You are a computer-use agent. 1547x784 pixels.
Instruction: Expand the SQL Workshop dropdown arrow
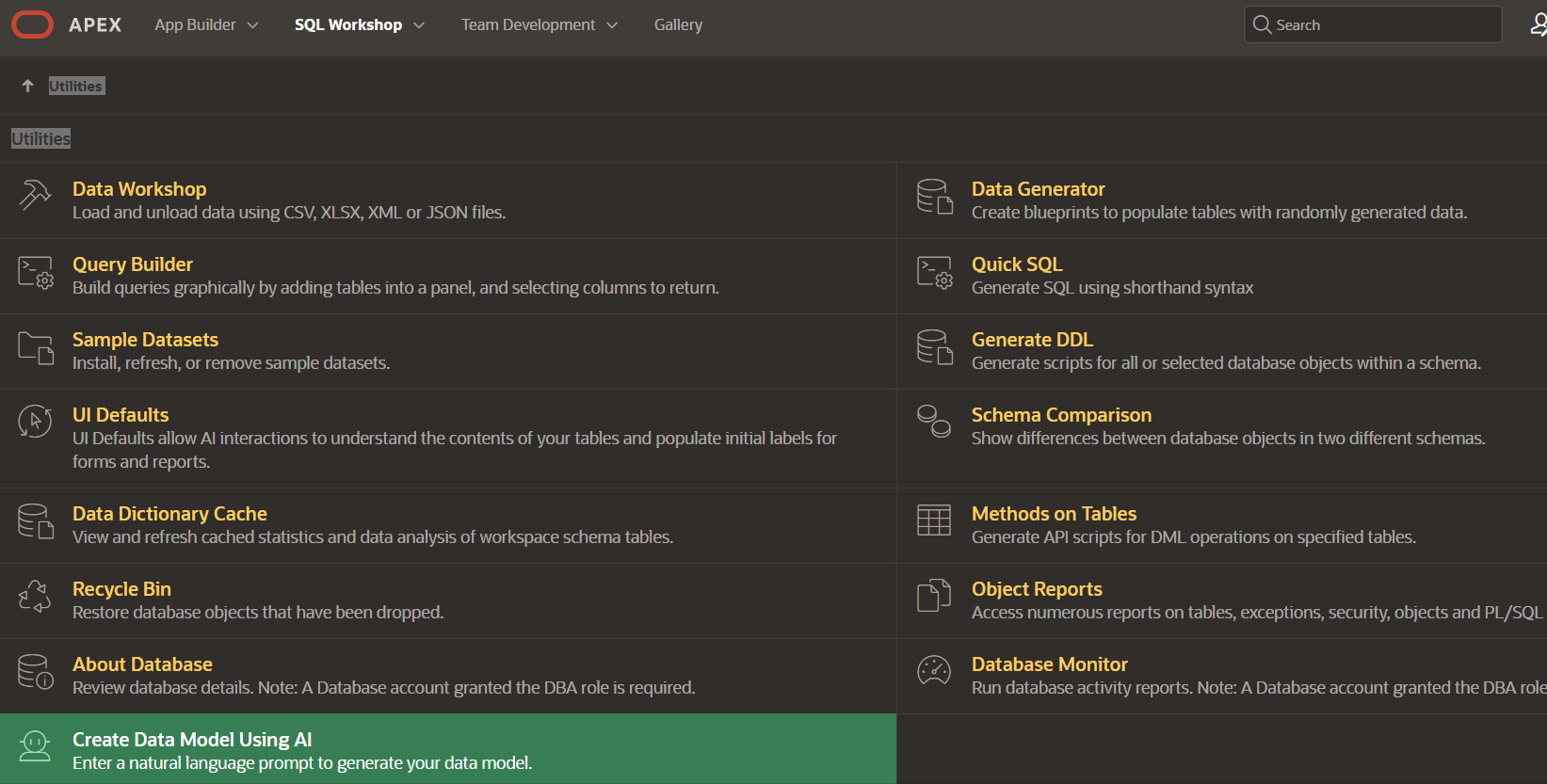pos(419,25)
